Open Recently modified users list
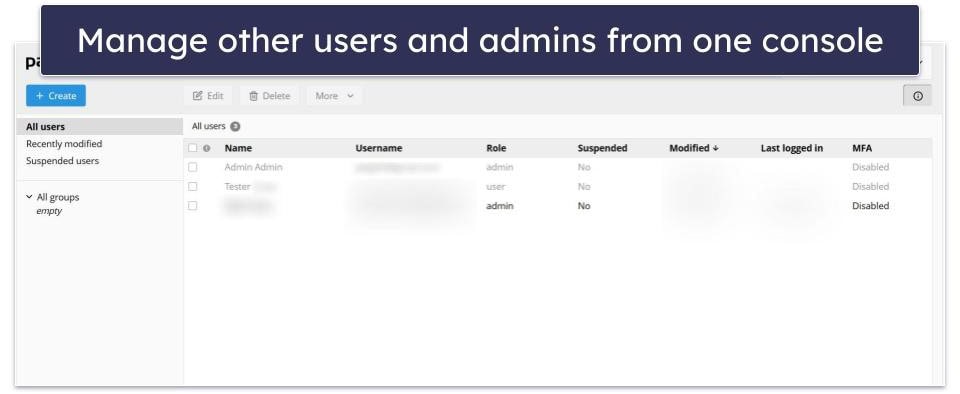The width and height of the screenshot is (960, 394). click(x=64, y=144)
